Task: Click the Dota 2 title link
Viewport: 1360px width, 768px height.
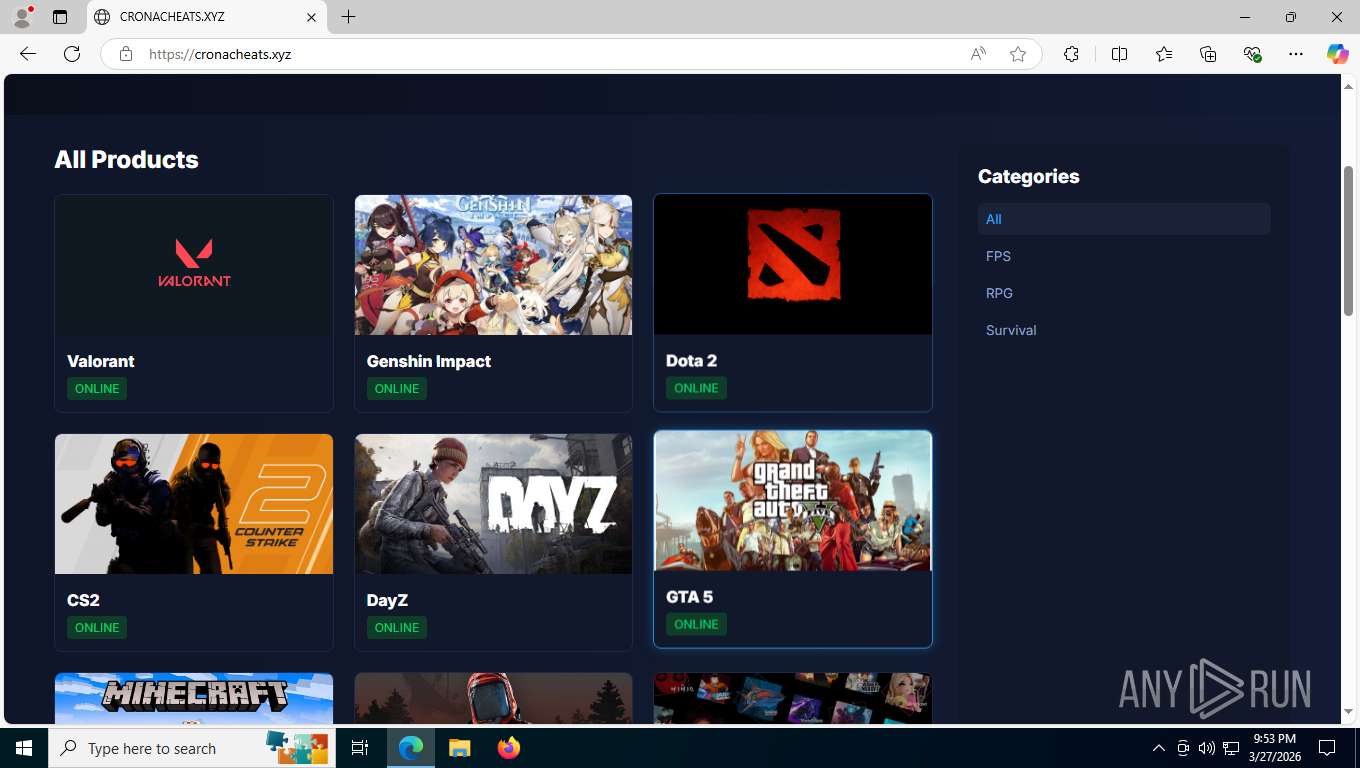Action: (x=691, y=360)
